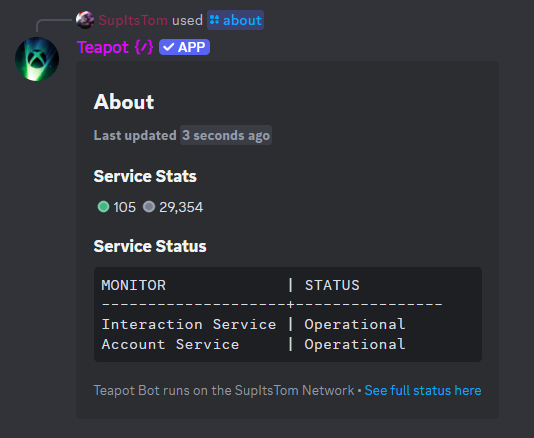Click SupItsTom's small profile avatar
The height and width of the screenshot is (438, 534).
(85, 20)
